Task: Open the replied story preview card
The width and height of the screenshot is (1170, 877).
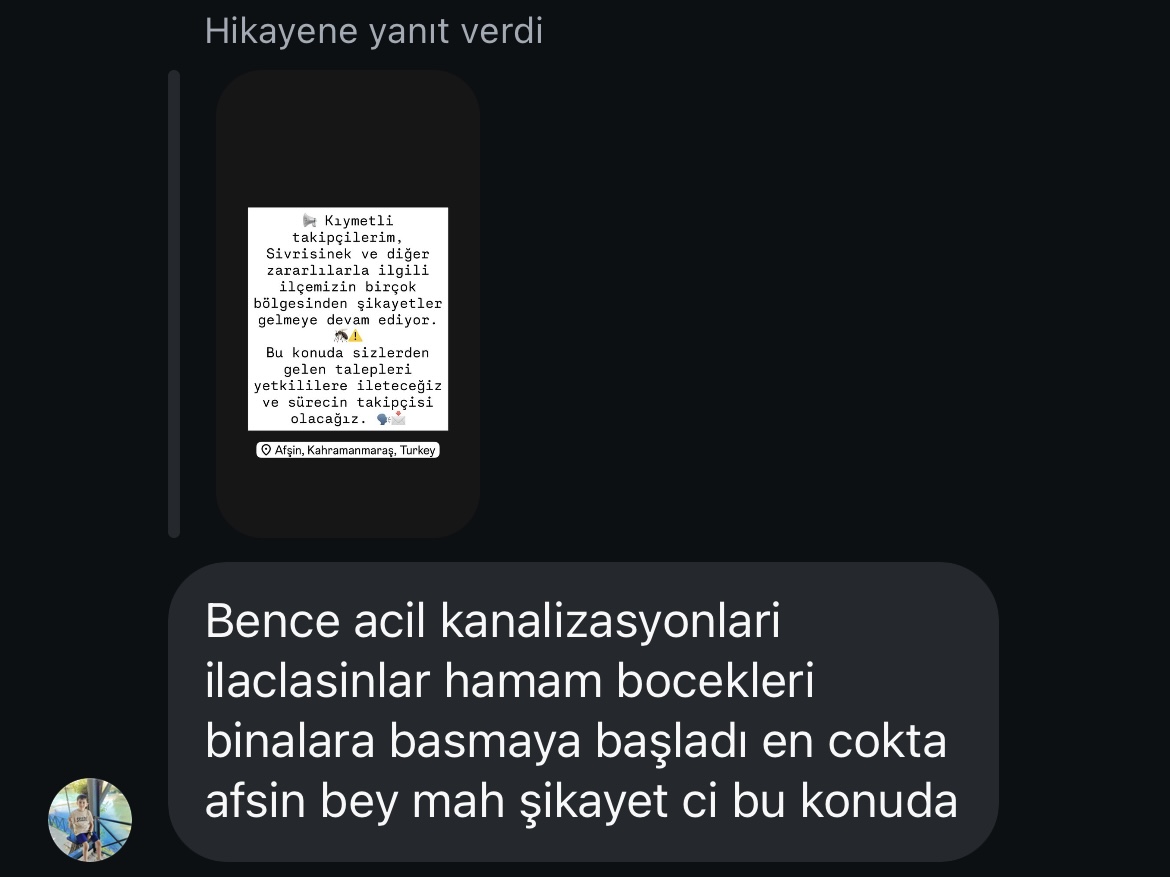Action: (x=348, y=304)
